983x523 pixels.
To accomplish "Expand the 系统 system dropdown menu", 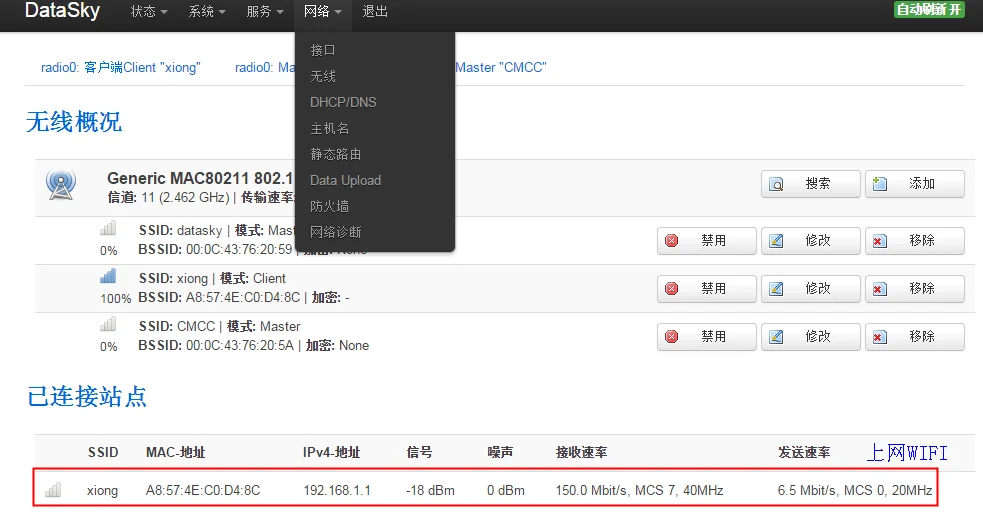I will (x=207, y=12).
